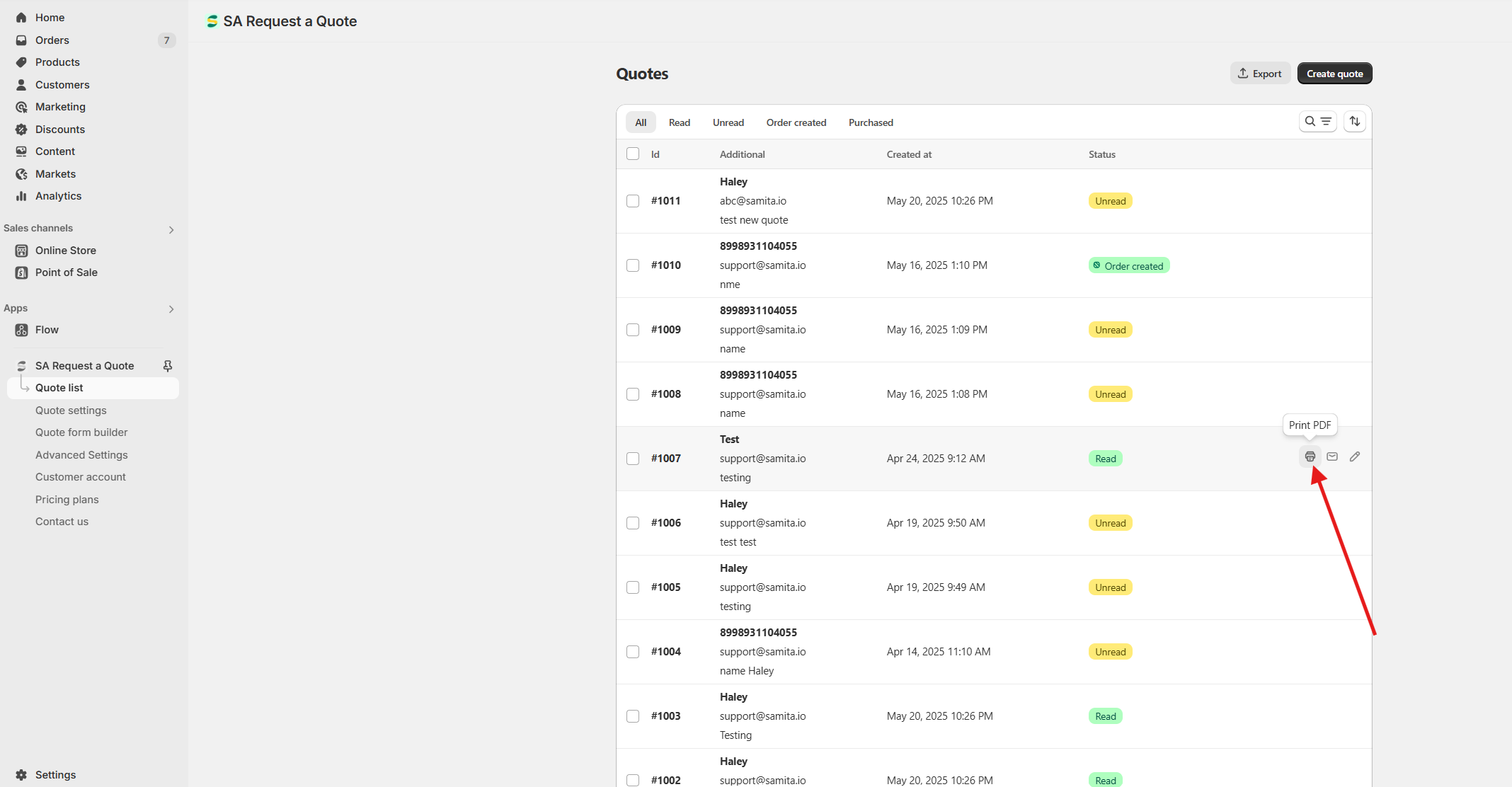Viewport: 1512px width, 787px height.
Task: Open quote #1010 by its id
Action: [x=666, y=265]
